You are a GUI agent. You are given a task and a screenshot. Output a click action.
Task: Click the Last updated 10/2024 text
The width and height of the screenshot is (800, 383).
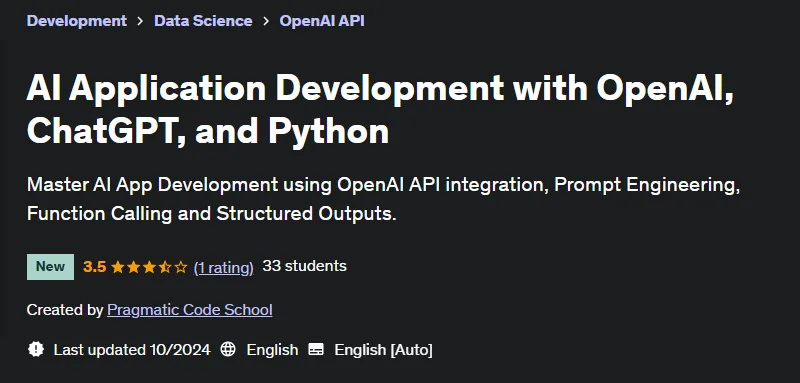[132, 350]
